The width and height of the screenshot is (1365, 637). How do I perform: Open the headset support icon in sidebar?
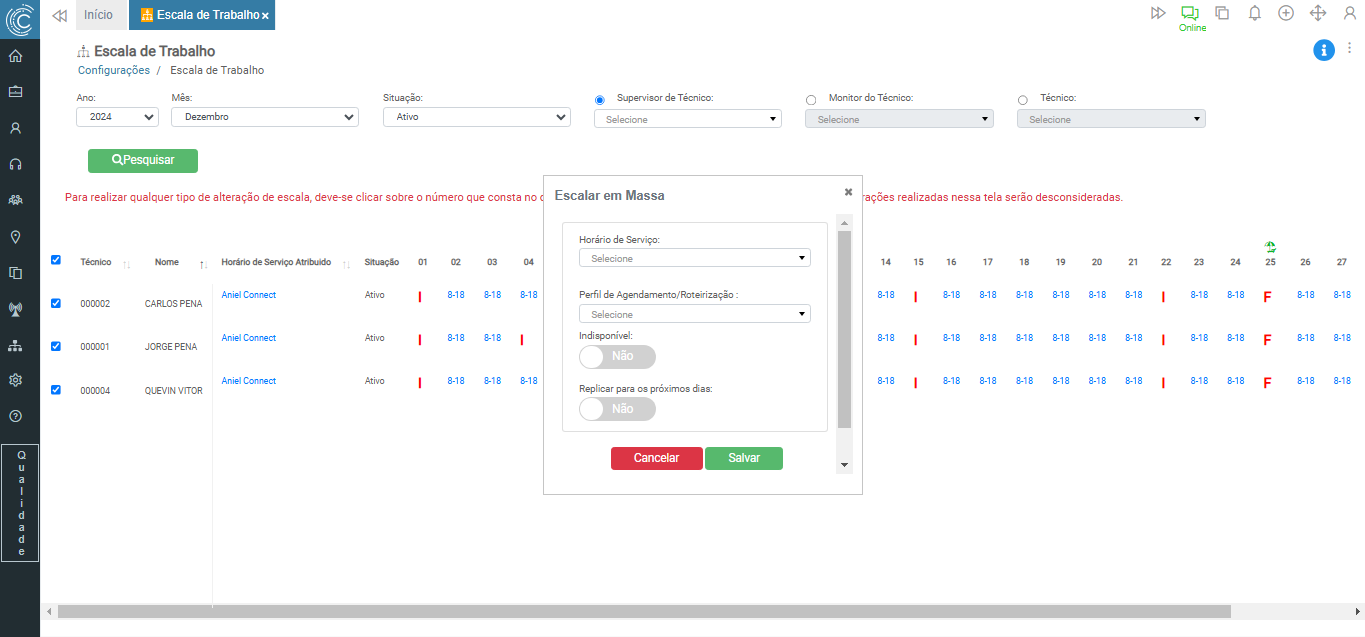[x=15, y=164]
